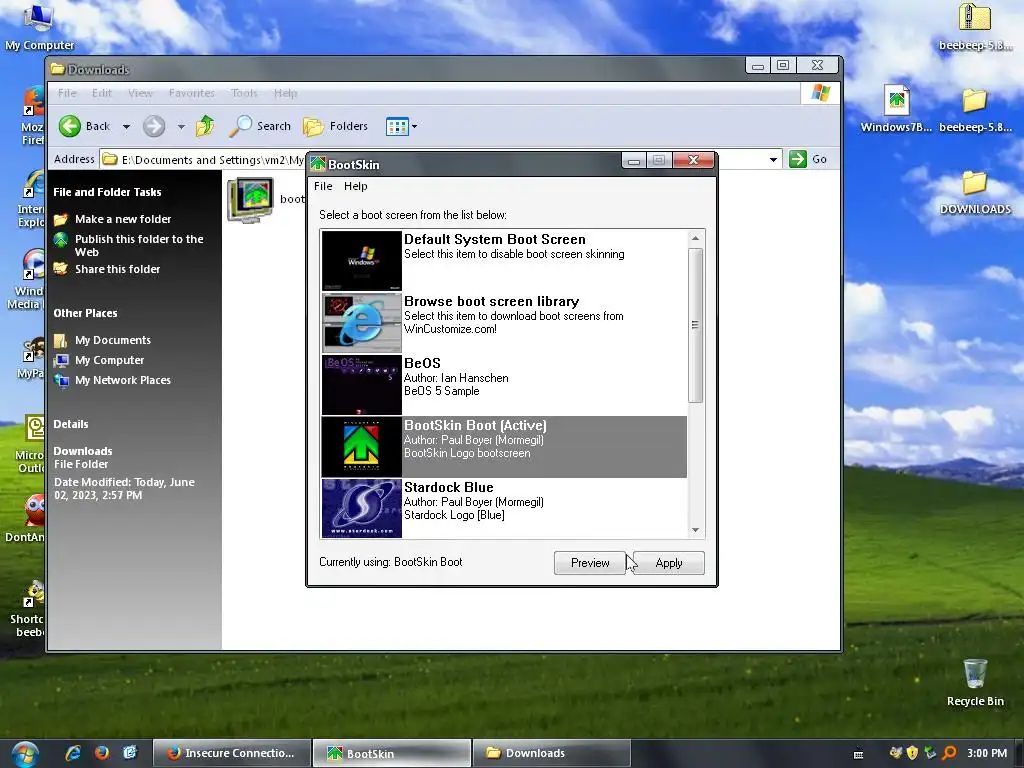
Task: Open the Back history dropdown arrow
Action: point(126,127)
